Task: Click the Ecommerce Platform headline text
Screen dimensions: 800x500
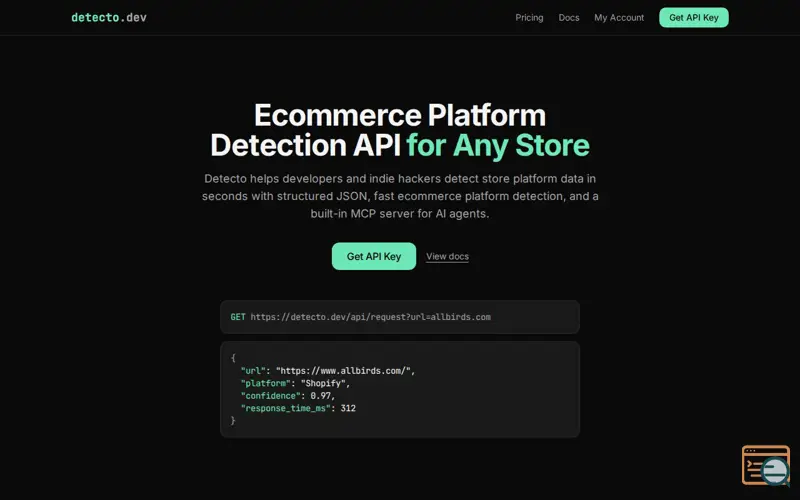Action: pyautogui.click(x=400, y=115)
